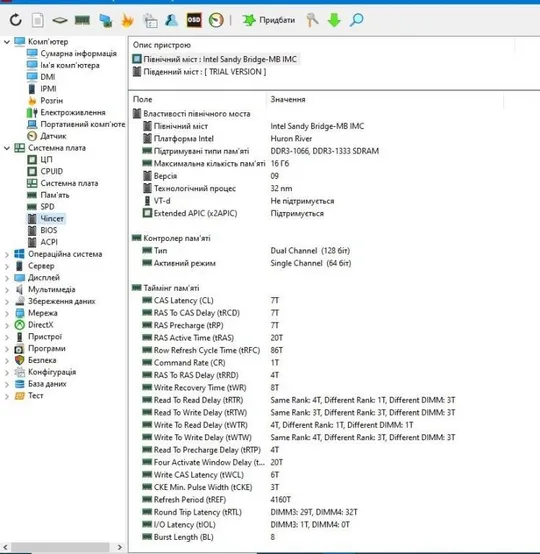540x554 pixels.
Task: Select Портативний комп'ютер tree item
Action: pyautogui.click(x=82, y=124)
